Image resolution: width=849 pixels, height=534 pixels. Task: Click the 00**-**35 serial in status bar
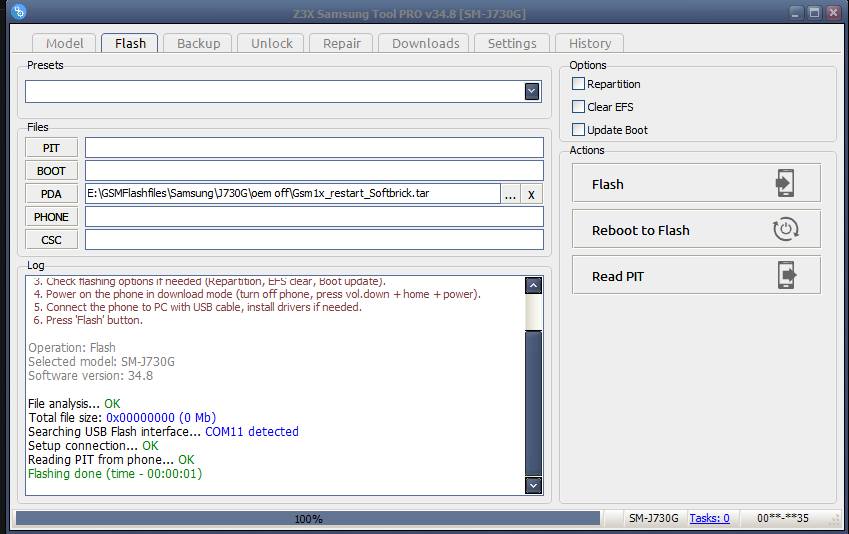pyautogui.click(x=783, y=518)
